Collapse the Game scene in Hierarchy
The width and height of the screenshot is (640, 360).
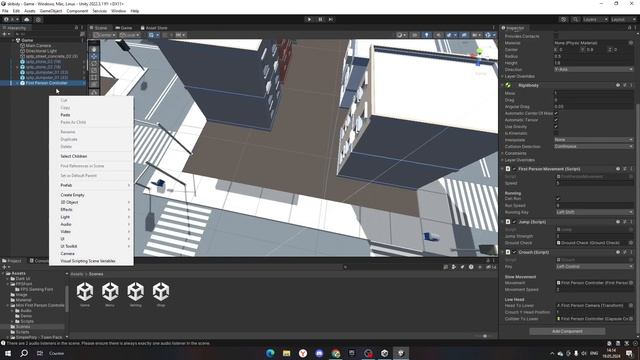[x=13, y=40]
